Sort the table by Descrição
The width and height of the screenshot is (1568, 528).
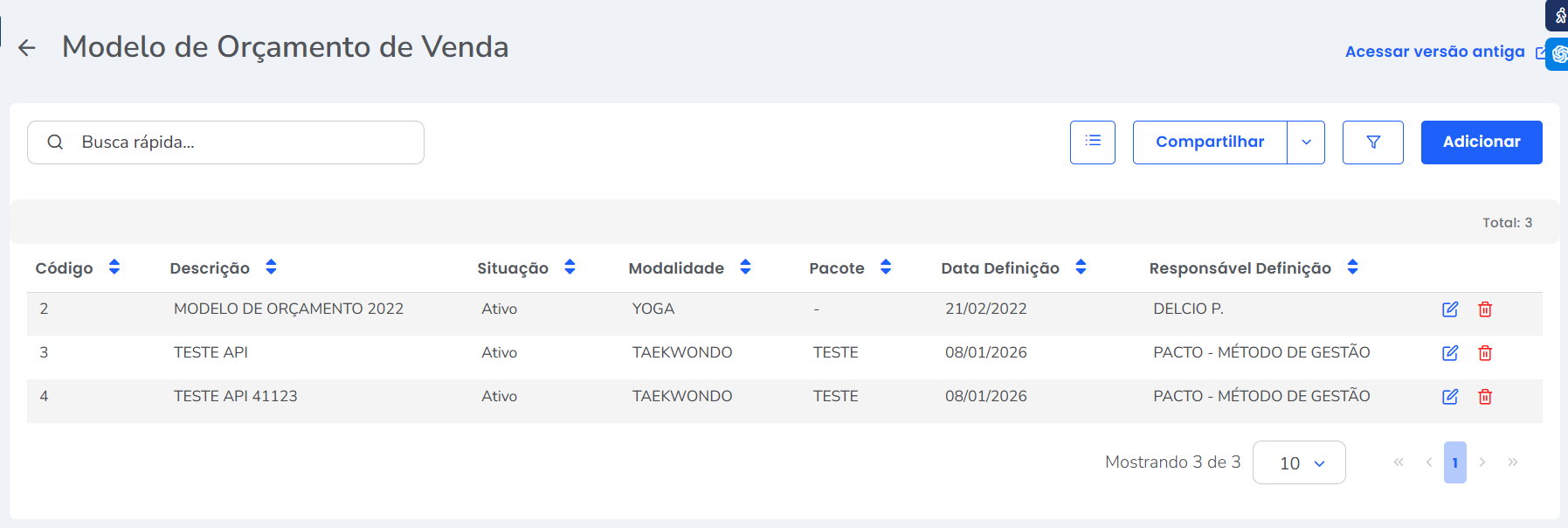[x=271, y=267]
